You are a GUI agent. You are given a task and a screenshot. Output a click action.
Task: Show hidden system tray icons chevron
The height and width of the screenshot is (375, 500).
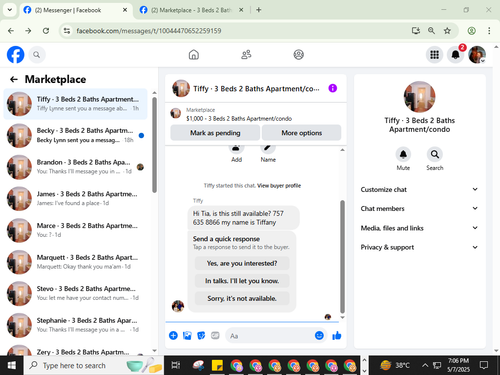425,365
